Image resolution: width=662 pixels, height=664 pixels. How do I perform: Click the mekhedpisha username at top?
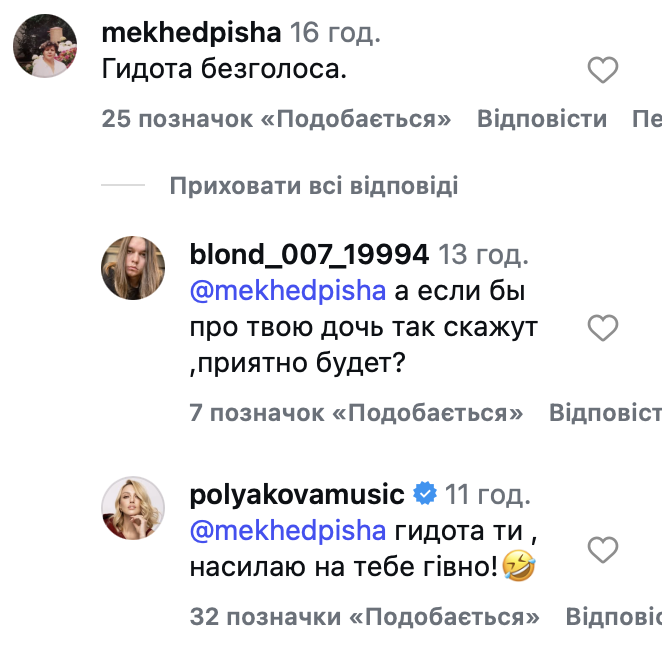(190, 33)
